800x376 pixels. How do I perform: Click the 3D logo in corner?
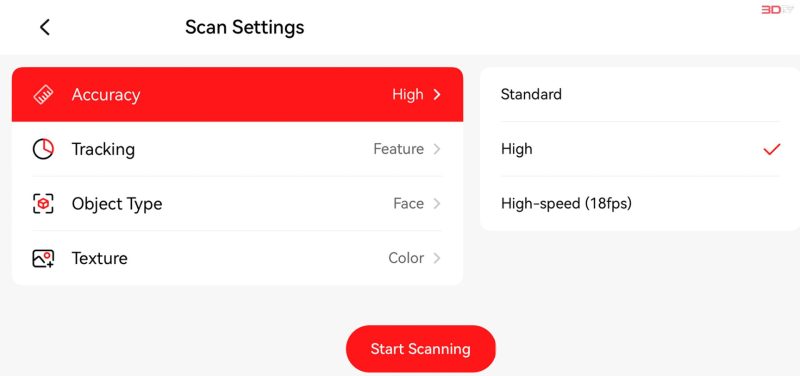tap(778, 10)
